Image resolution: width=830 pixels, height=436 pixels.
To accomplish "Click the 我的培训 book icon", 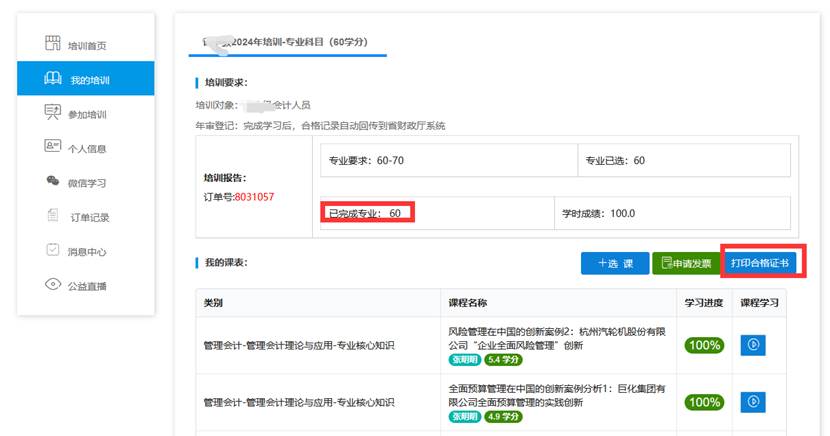I will click(53, 78).
